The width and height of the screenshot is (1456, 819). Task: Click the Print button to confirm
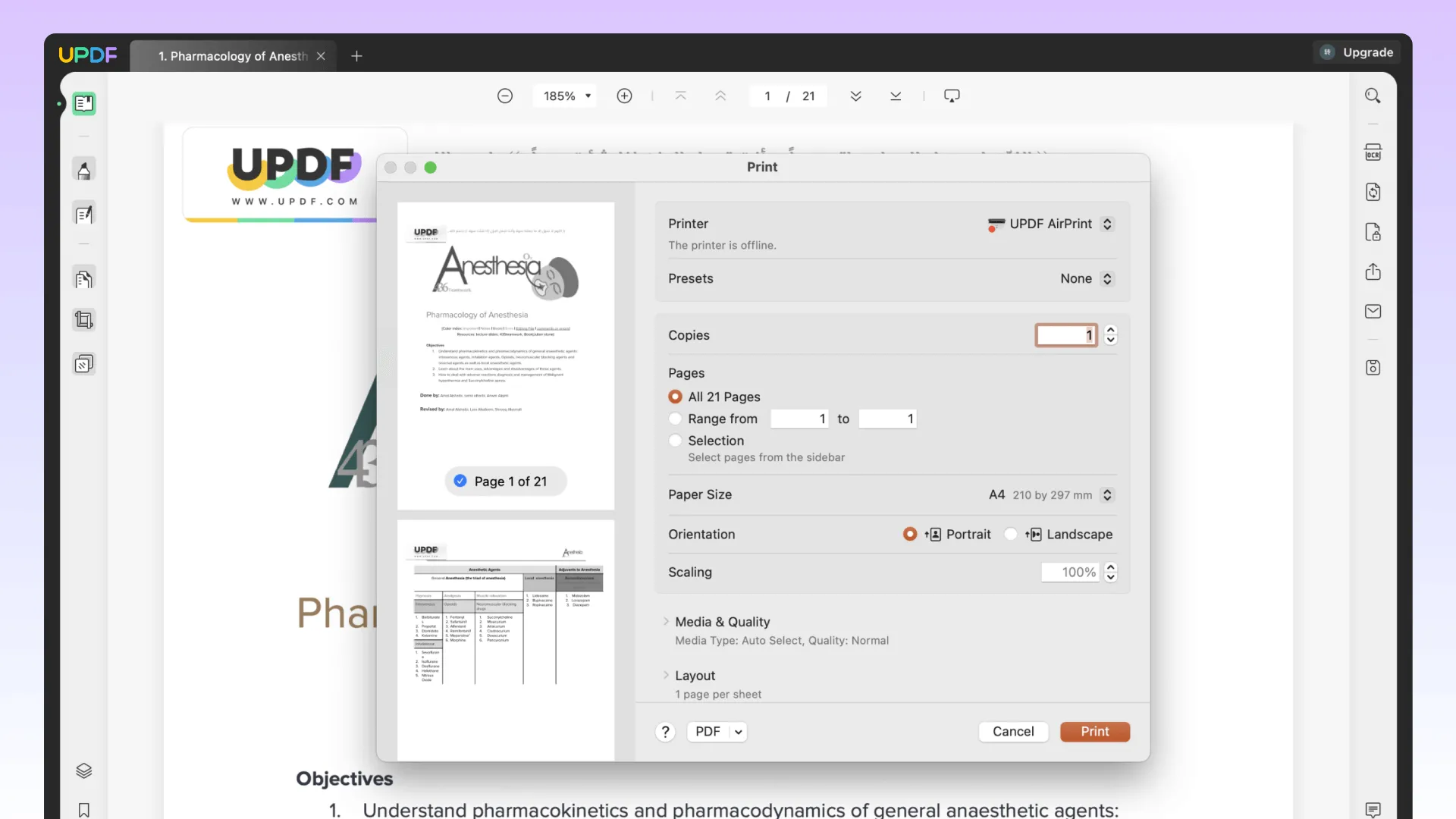pyautogui.click(x=1094, y=731)
